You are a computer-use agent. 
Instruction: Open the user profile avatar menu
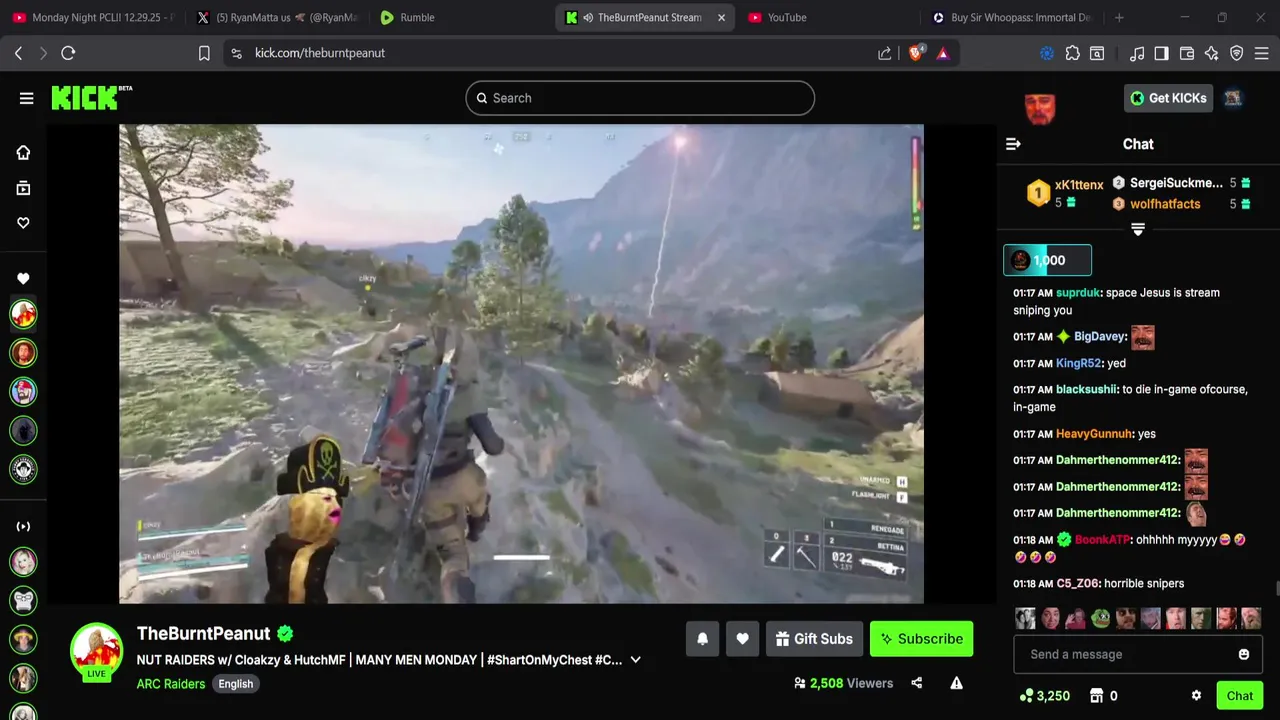coord(1233,98)
